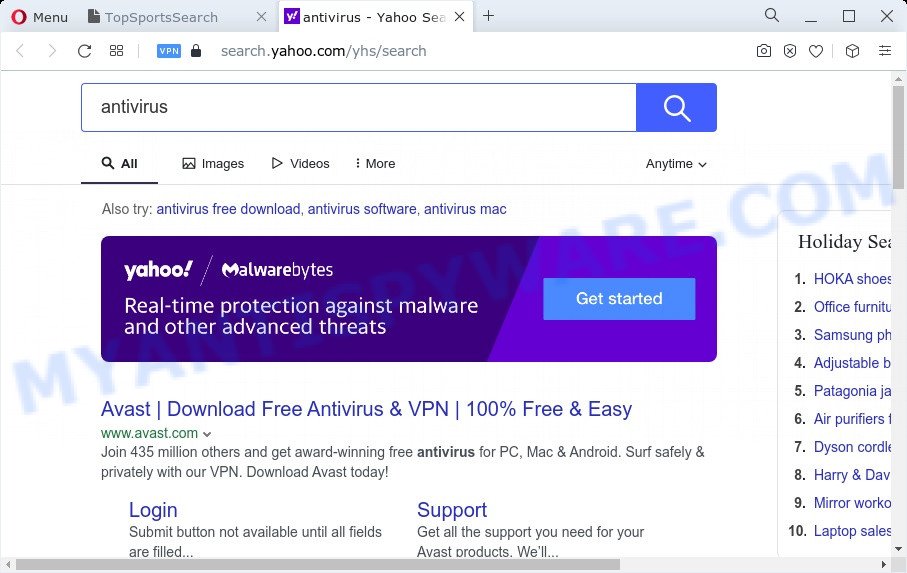Open Mirror workout trending search
907x573 pixels.
[x=852, y=503]
